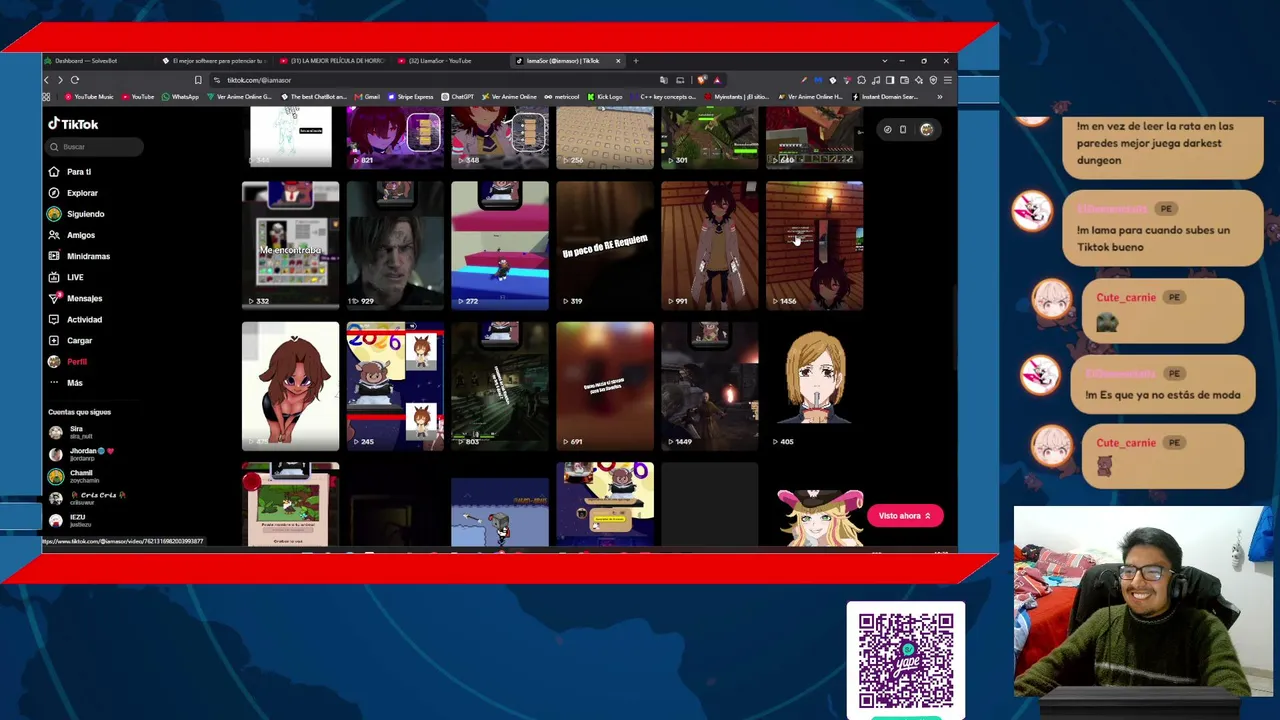This screenshot has width=1280, height=720.
Task: Open the video with 405 views
Action: point(815,386)
